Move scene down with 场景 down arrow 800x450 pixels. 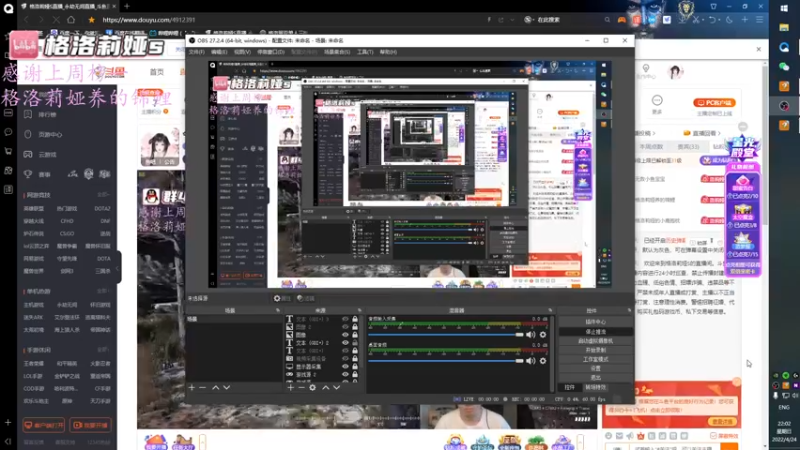tap(227, 388)
